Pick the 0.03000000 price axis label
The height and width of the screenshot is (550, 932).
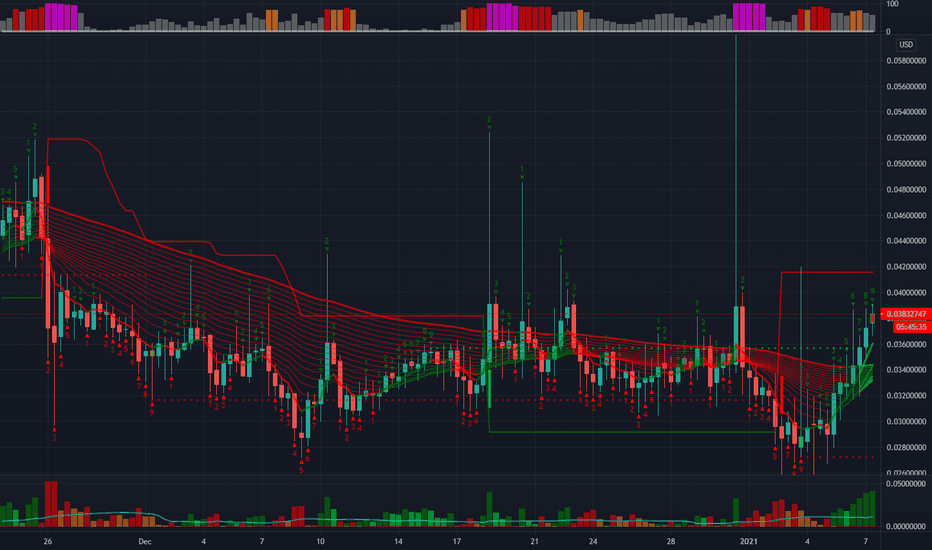[906, 422]
